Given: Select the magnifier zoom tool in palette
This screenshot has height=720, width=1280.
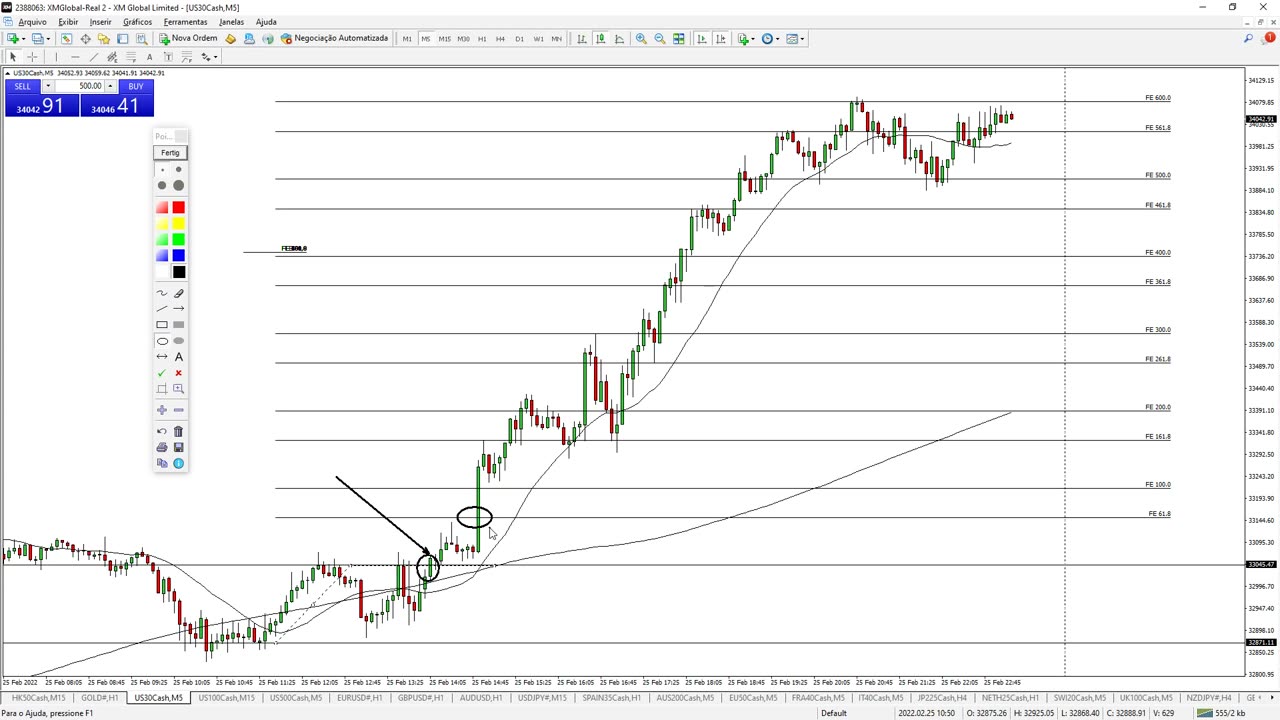Looking at the screenshot, I should [x=178, y=389].
